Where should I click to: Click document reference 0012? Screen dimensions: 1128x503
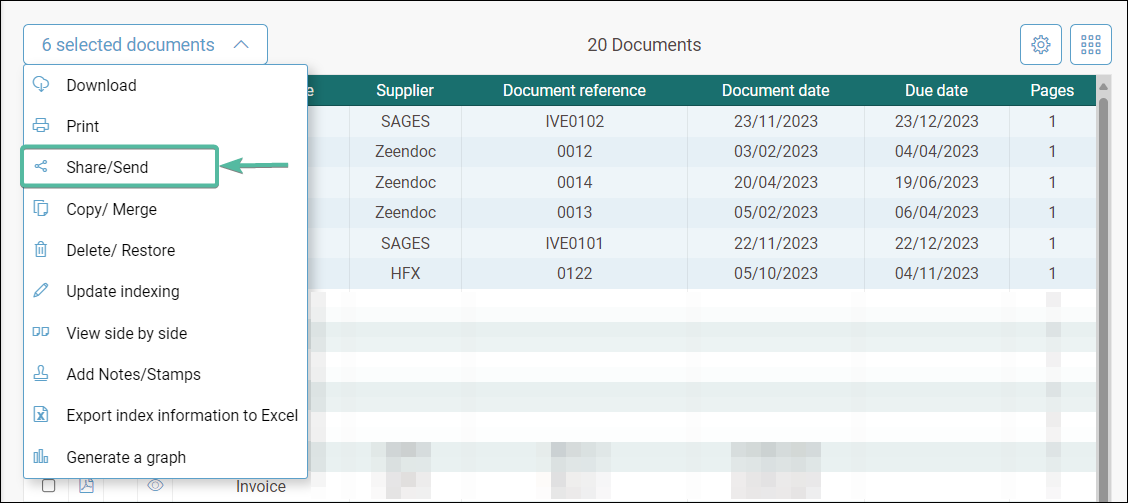574,152
